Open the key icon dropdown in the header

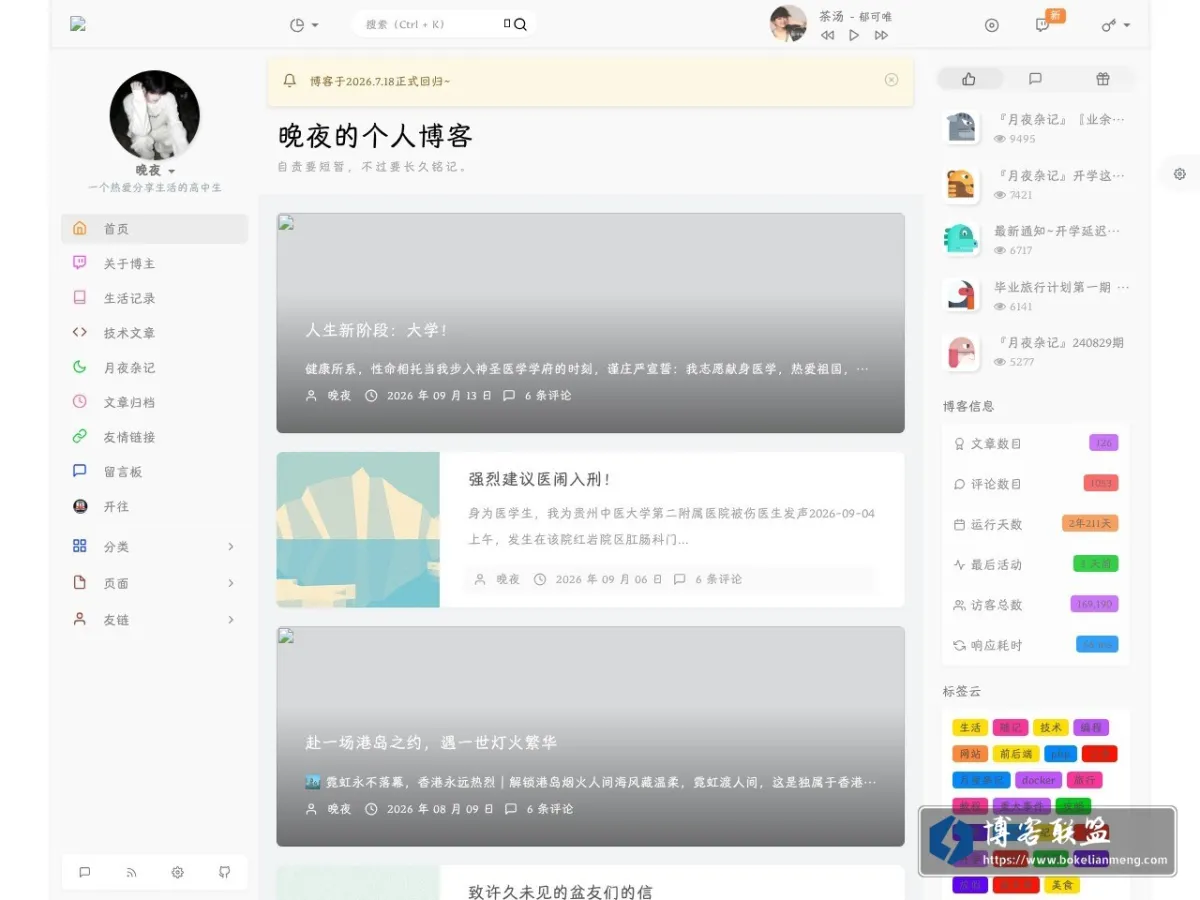pos(1116,25)
